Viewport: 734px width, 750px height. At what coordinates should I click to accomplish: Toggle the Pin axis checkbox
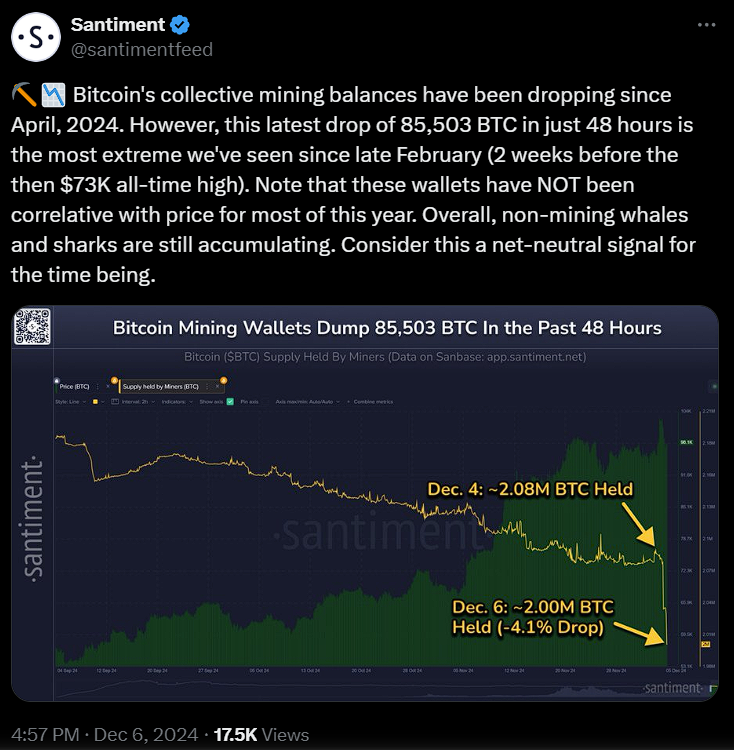[x=254, y=402]
